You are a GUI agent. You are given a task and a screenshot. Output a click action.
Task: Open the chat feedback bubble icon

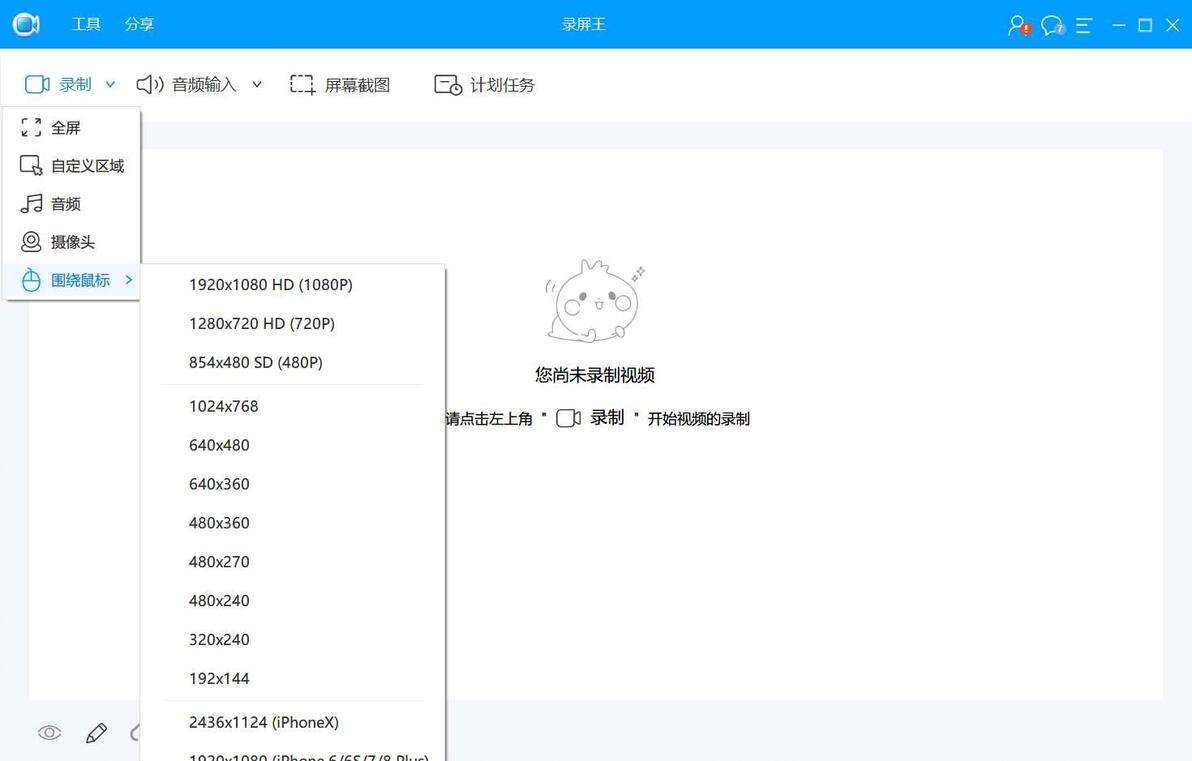[1052, 25]
